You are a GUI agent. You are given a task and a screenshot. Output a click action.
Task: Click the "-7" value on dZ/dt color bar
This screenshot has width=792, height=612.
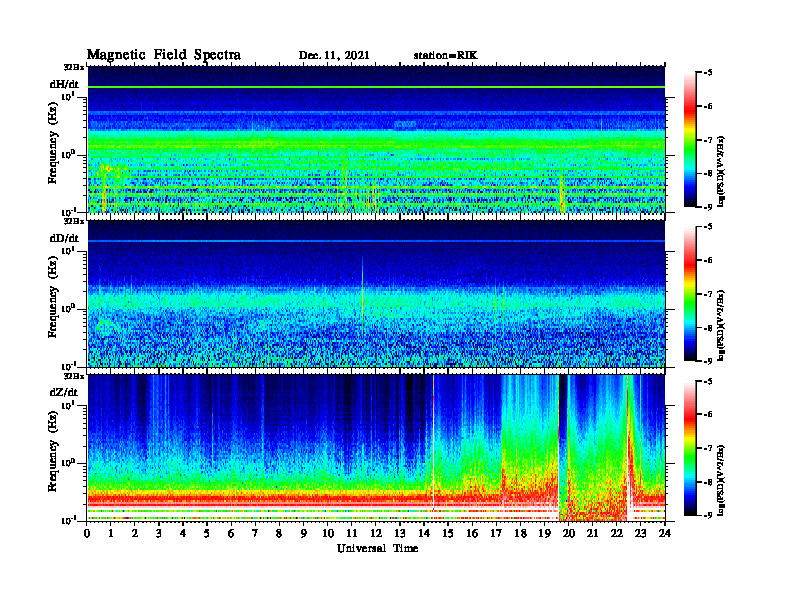[x=708, y=448]
